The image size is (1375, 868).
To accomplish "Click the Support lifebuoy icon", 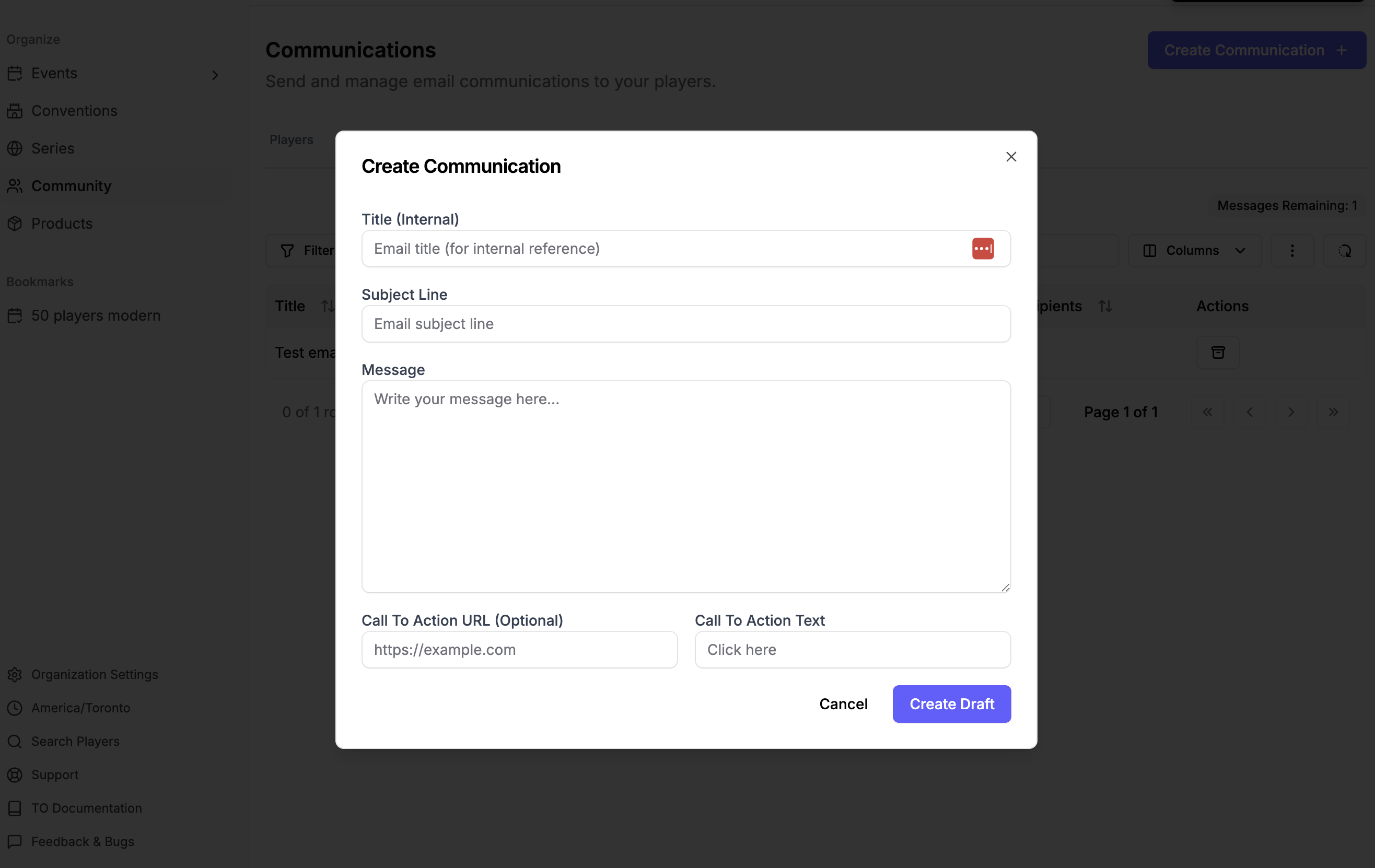I will coord(15,775).
